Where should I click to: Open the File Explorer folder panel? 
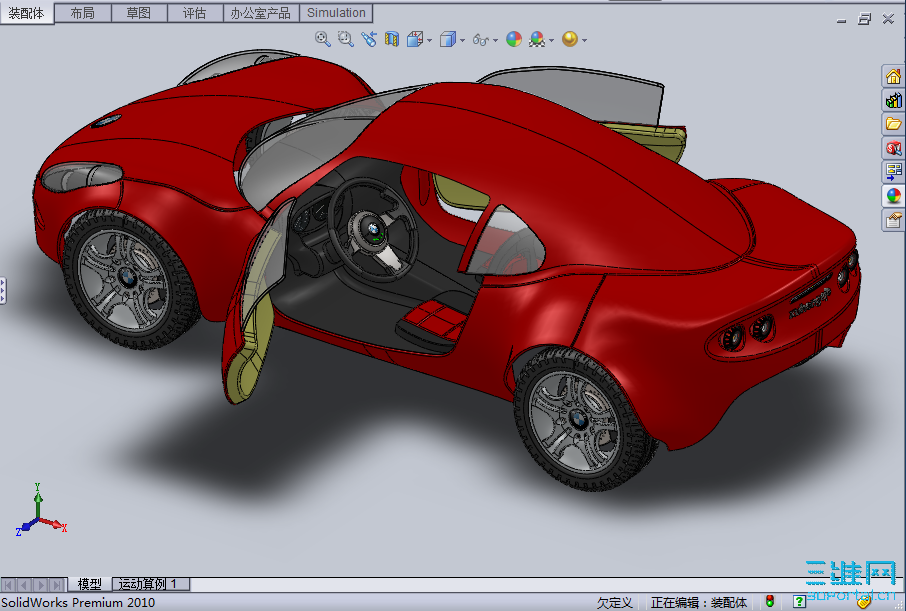893,124
